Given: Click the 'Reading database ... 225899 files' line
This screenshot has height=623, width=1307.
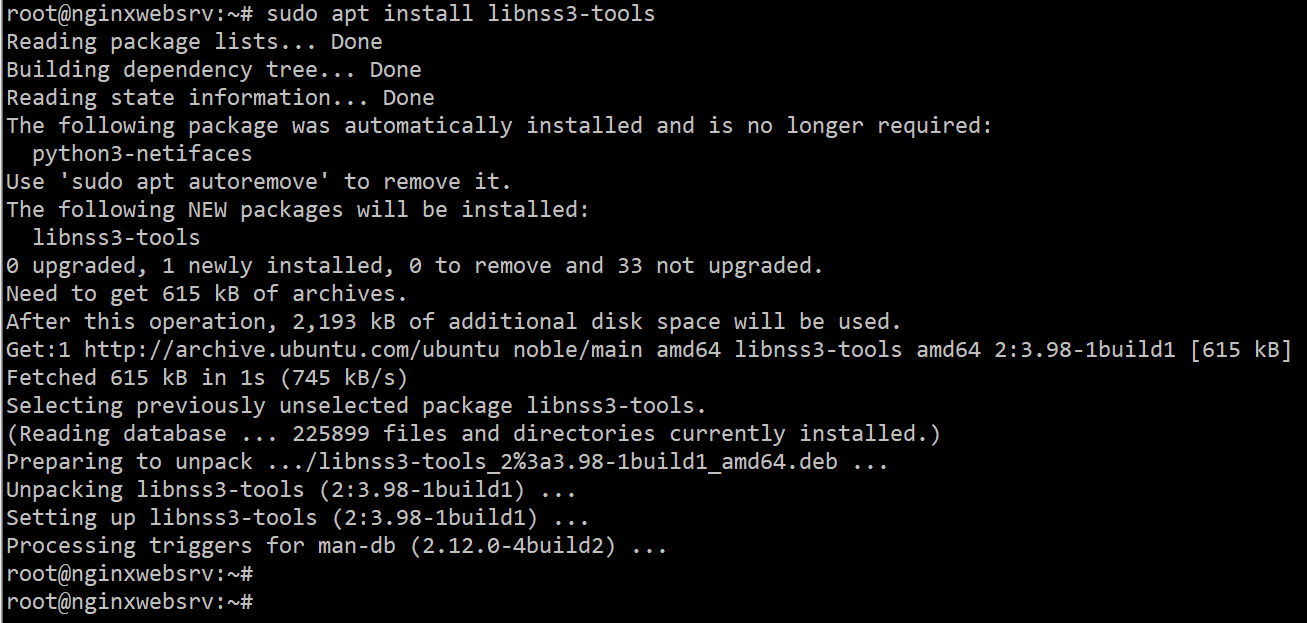Looking at the screenshot, I should [x=473, y=434].
